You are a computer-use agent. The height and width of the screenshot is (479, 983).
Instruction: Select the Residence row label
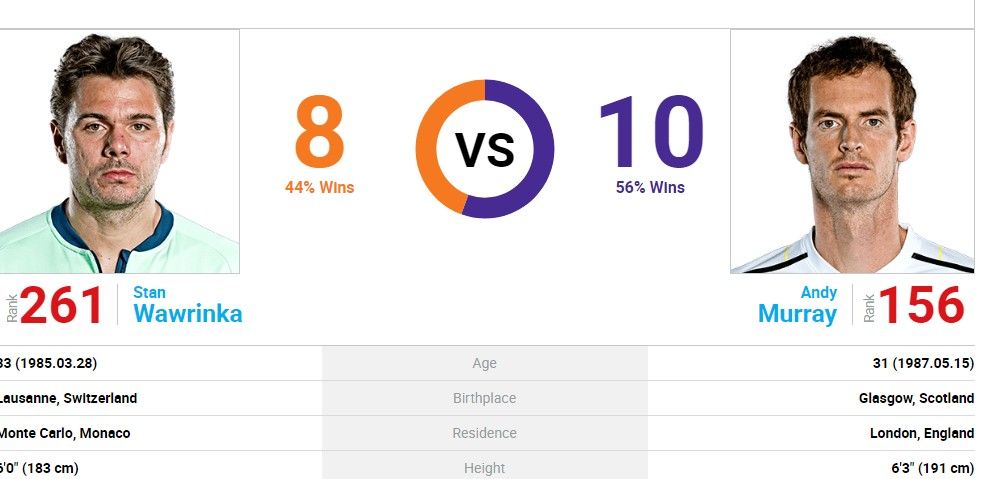(485, 433)
